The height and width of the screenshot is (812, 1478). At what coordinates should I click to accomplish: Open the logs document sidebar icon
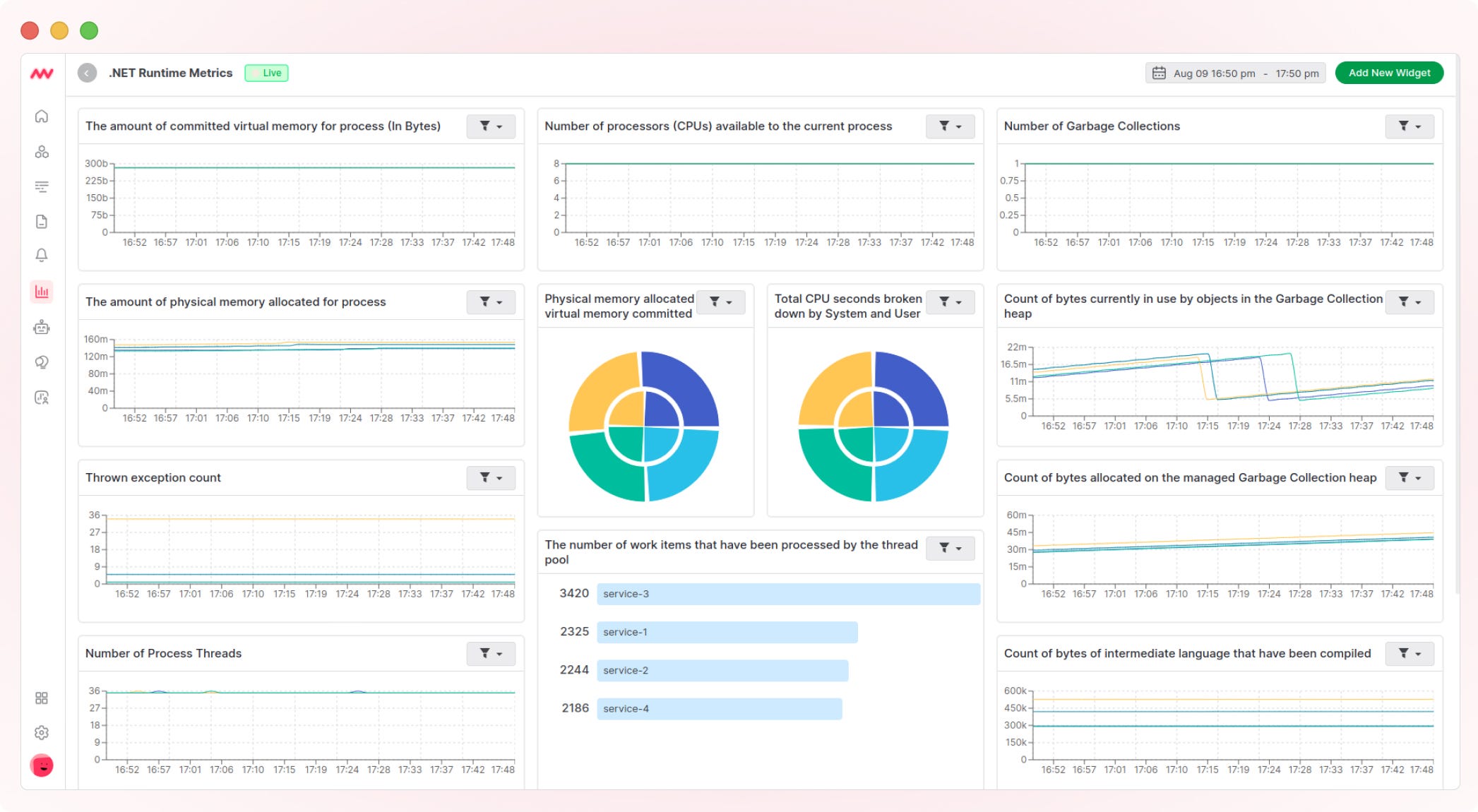point(42,222)
